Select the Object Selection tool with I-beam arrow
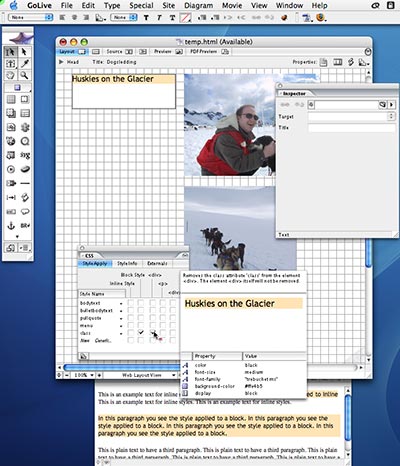The width and height of the screenshot is (400, 466). (x=11, y=52)
